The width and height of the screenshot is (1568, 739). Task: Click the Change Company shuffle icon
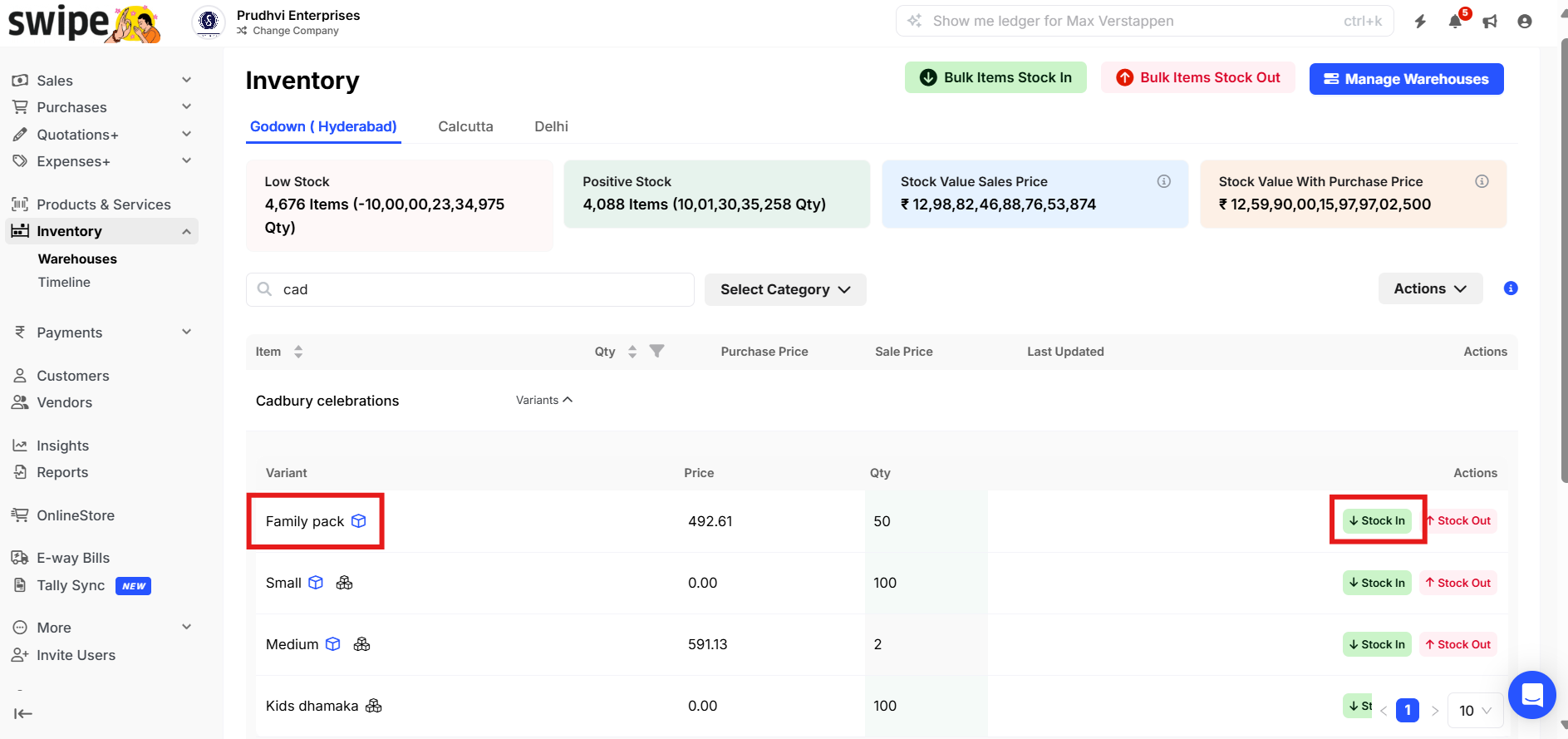(242, 31)
